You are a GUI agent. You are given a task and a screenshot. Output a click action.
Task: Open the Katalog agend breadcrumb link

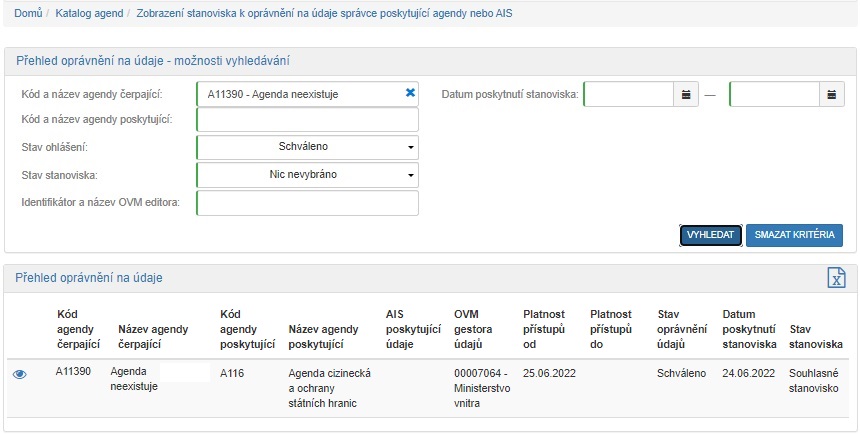(x=90, y=12)
